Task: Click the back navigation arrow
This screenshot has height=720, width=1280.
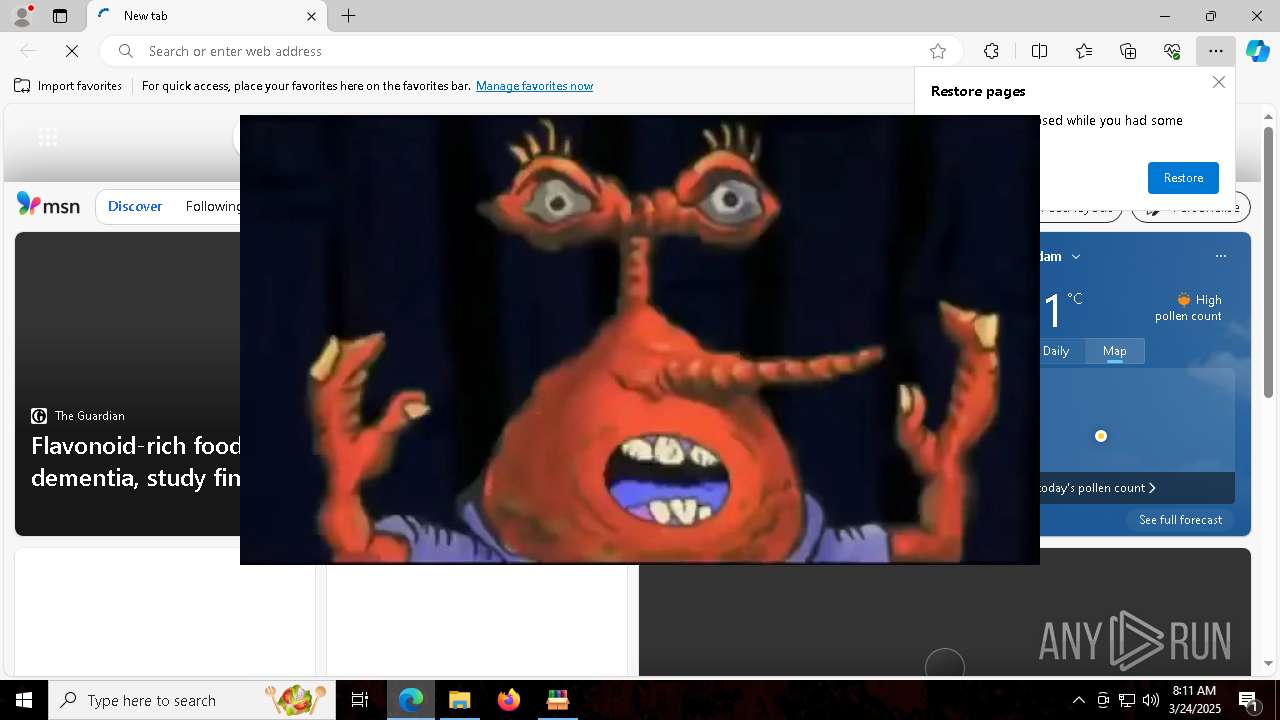Action: [28, 51]
